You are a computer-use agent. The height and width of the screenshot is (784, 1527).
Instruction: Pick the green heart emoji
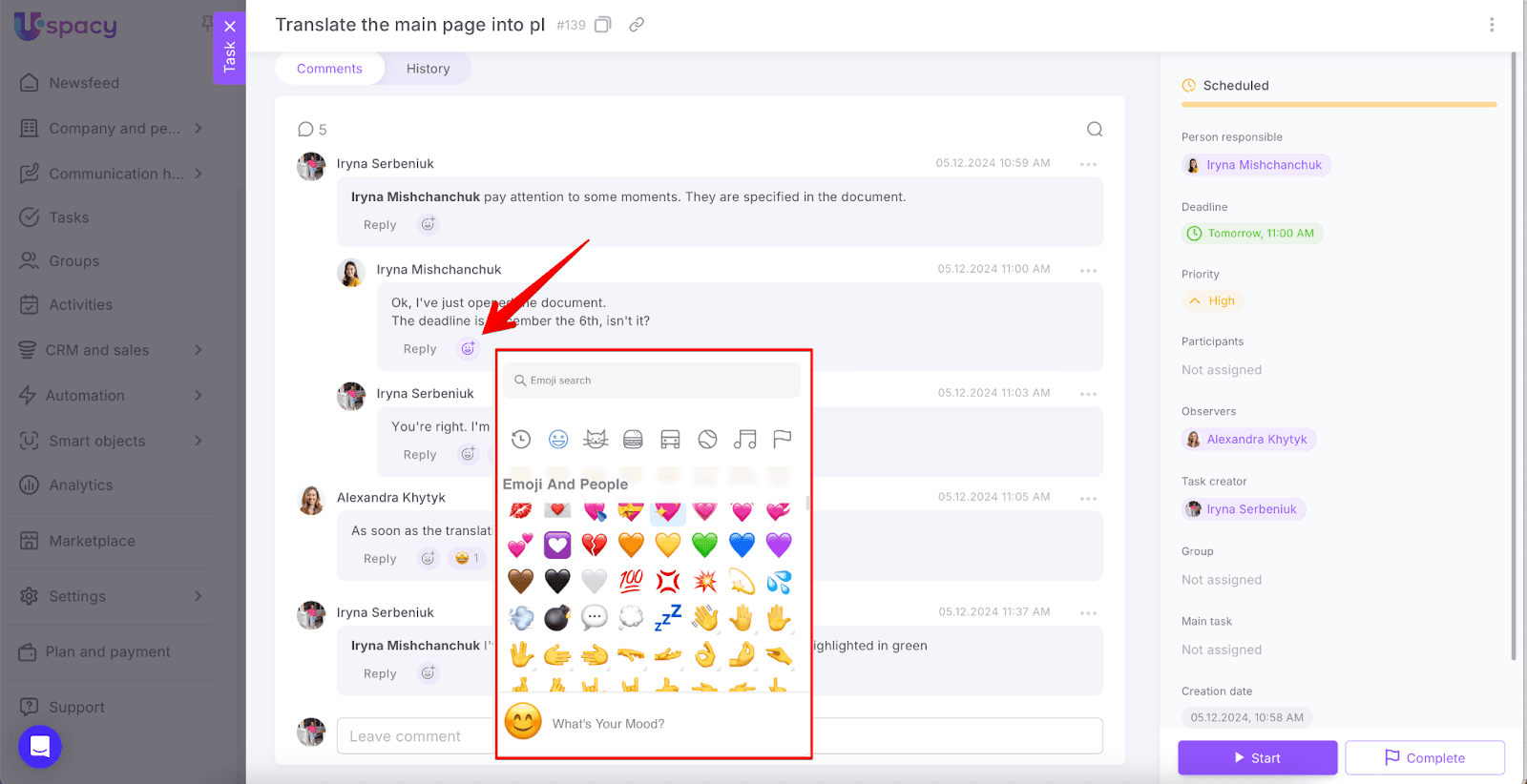pyautogui.click(x=704, y=545)
